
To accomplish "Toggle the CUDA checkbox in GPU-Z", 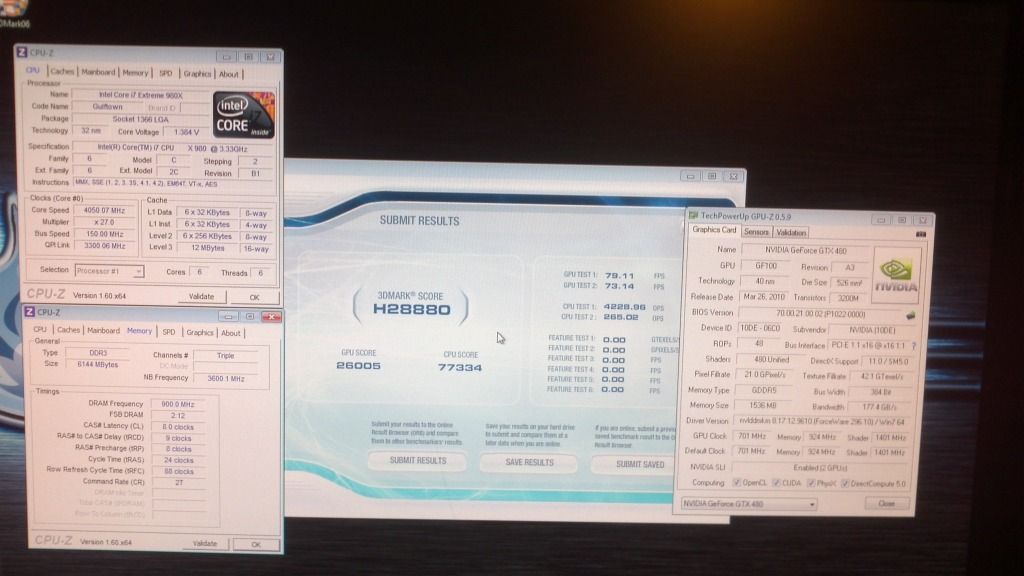I will pos(776,483).
